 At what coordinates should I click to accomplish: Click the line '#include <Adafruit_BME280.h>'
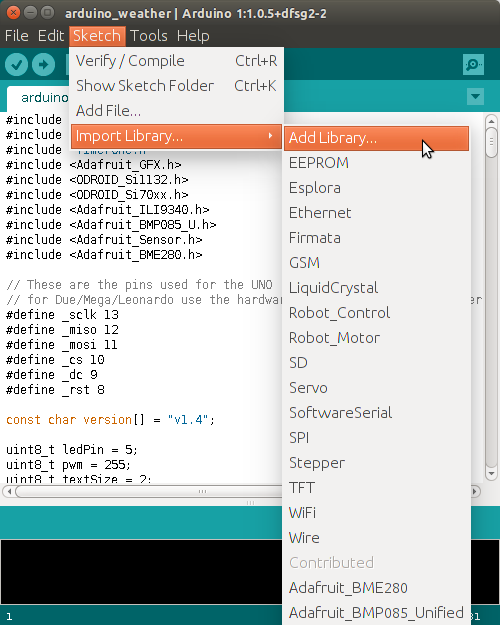pos(104,255)
